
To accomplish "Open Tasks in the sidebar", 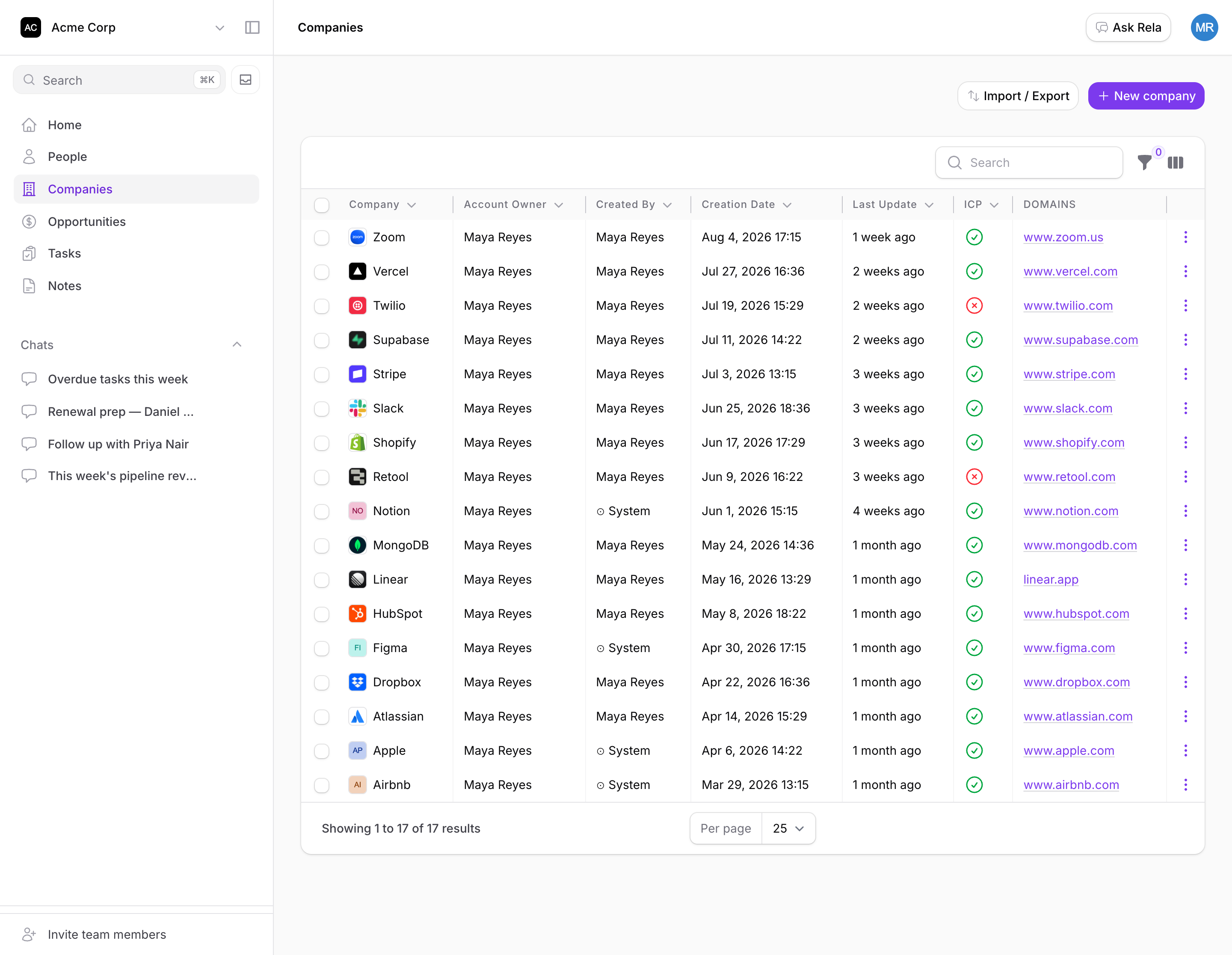I will click(x=136, y=254).
